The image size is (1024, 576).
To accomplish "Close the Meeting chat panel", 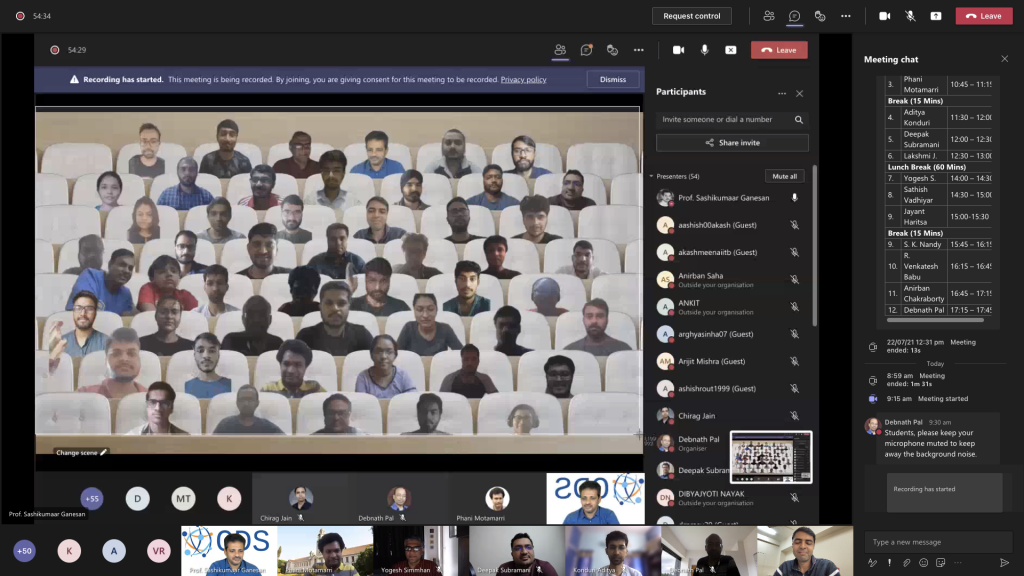I will coord(1005,59).
